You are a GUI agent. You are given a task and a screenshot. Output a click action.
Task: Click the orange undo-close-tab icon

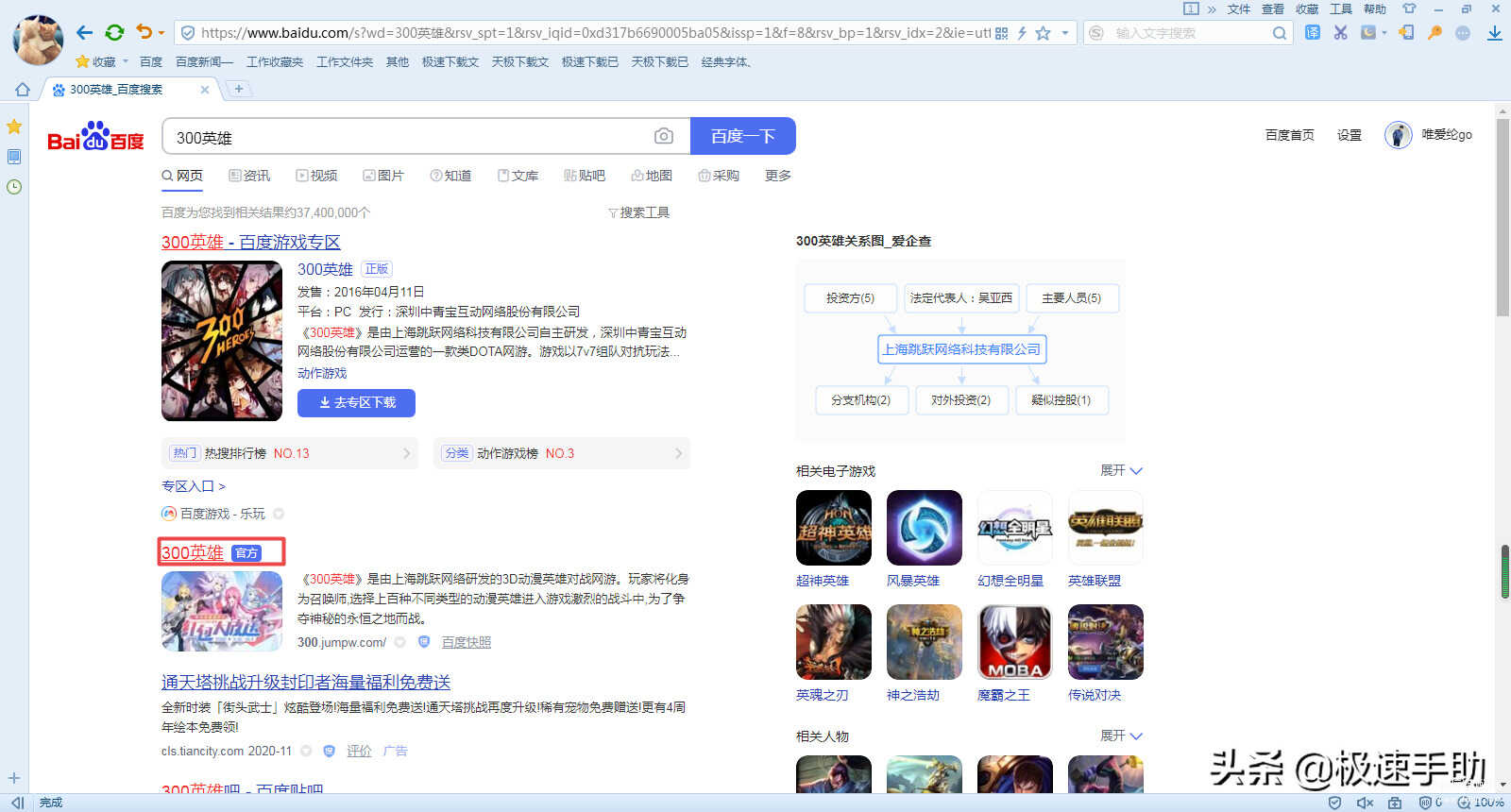[144, 32]
